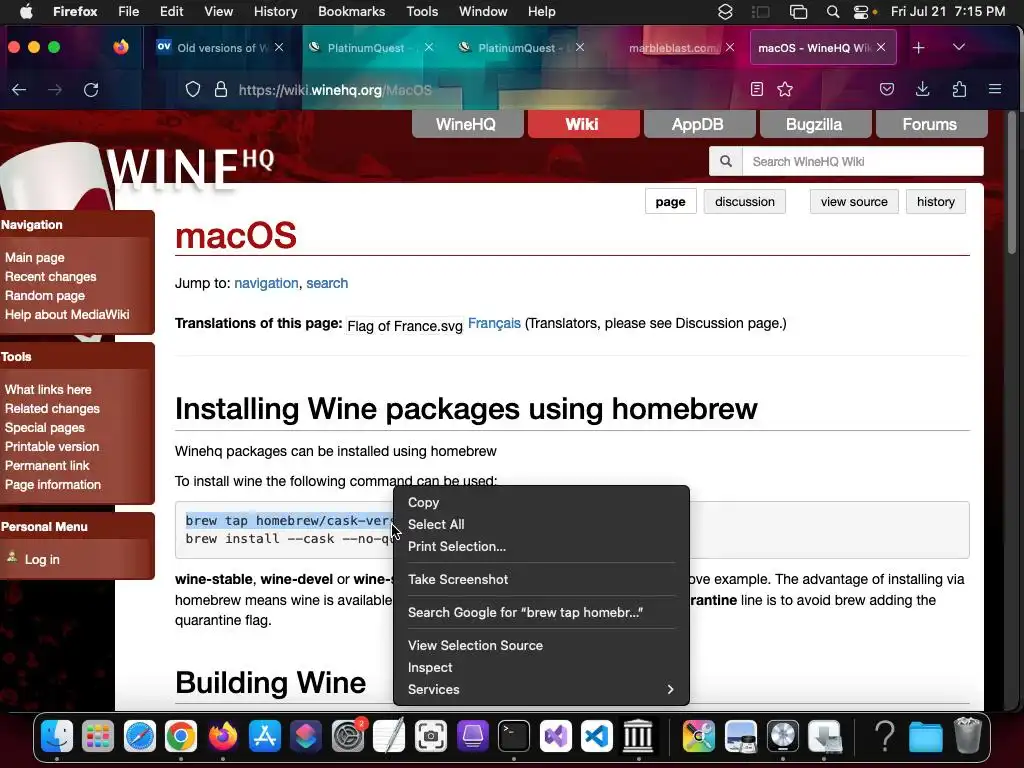The height and width of the screenshot is (768, 1024).
Task: Toggle reader view icon in address bar
Action: click(756, 89)
